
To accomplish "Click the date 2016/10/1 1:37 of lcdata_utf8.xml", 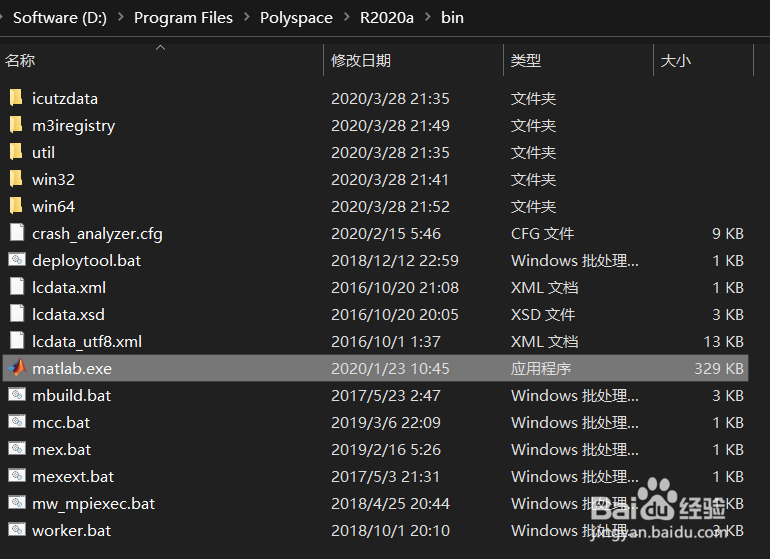I will (x=386, y=341).
